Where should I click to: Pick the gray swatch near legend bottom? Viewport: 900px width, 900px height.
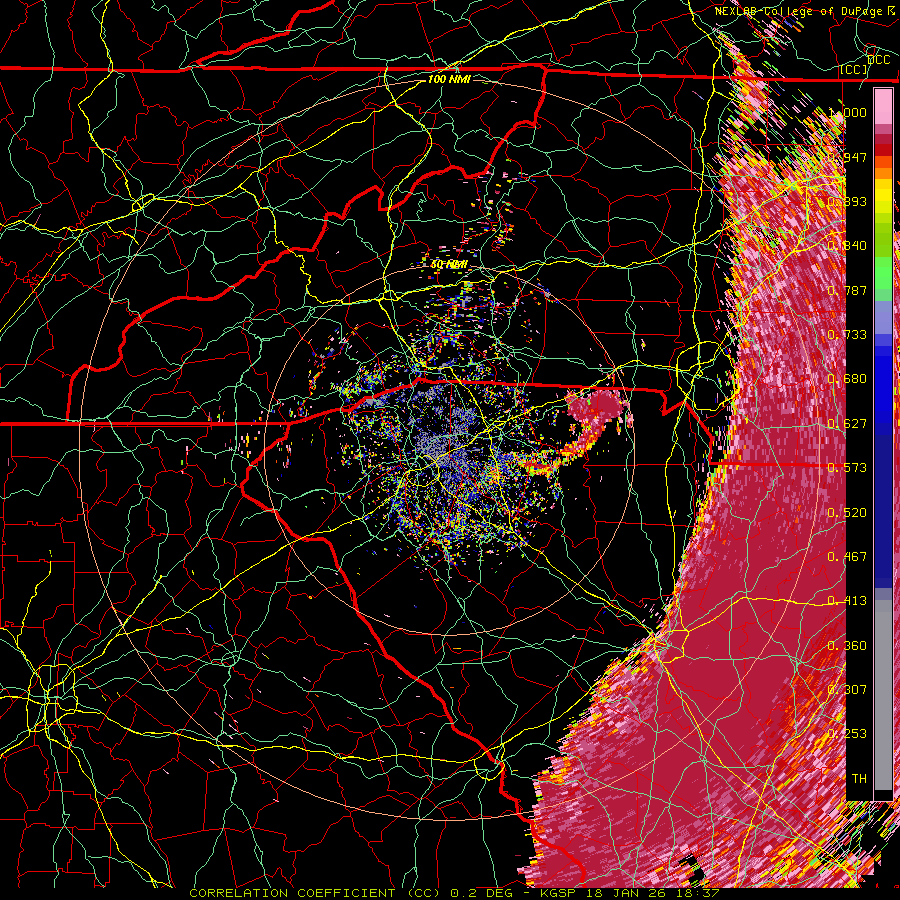pyautogui.click(x=883, y=695)
